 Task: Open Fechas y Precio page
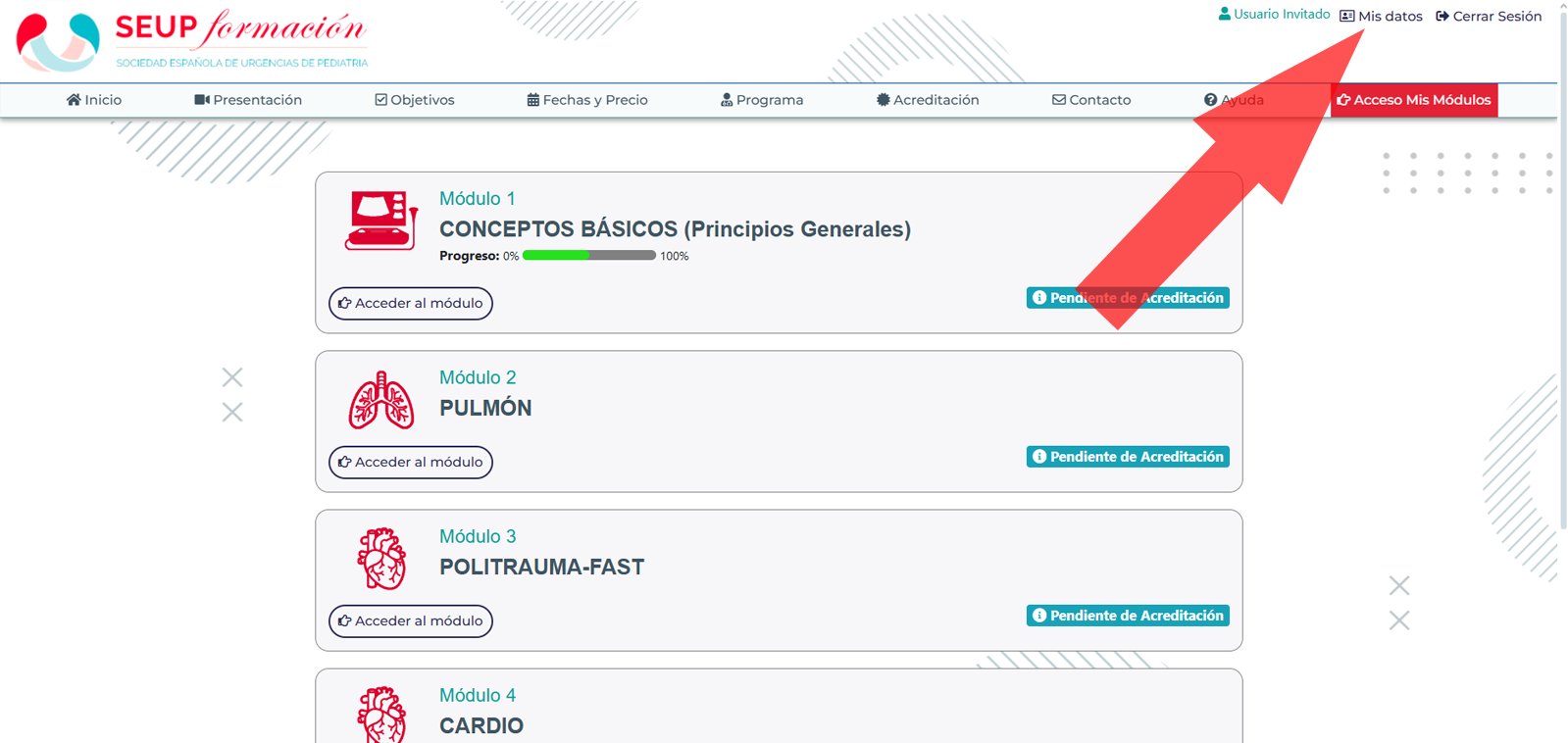click(587, 100)
